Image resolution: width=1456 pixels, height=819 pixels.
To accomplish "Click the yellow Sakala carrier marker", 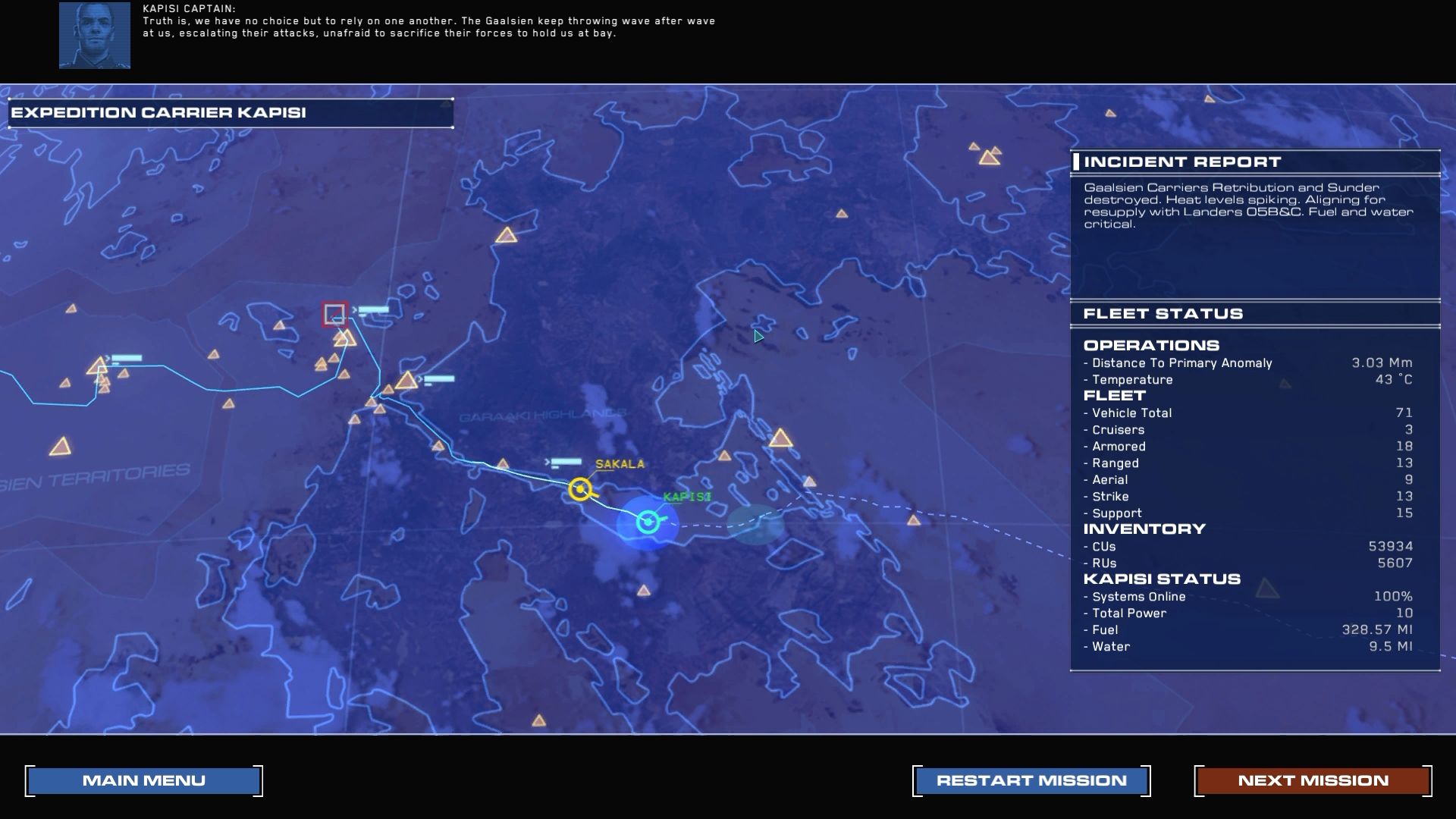I will [580, 489].
